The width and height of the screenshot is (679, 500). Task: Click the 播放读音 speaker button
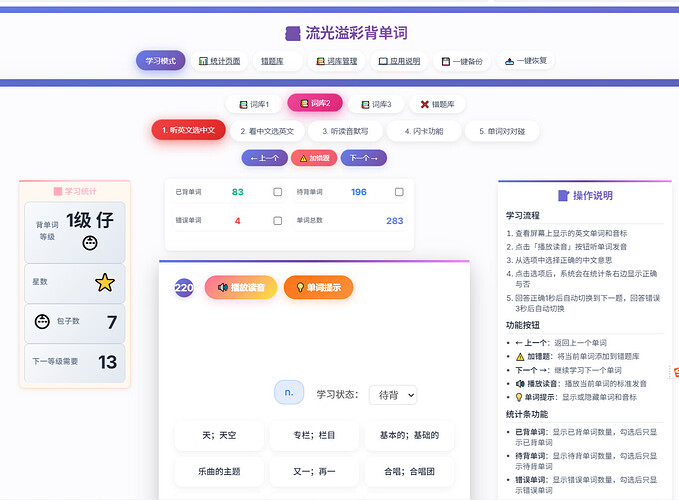240,288
